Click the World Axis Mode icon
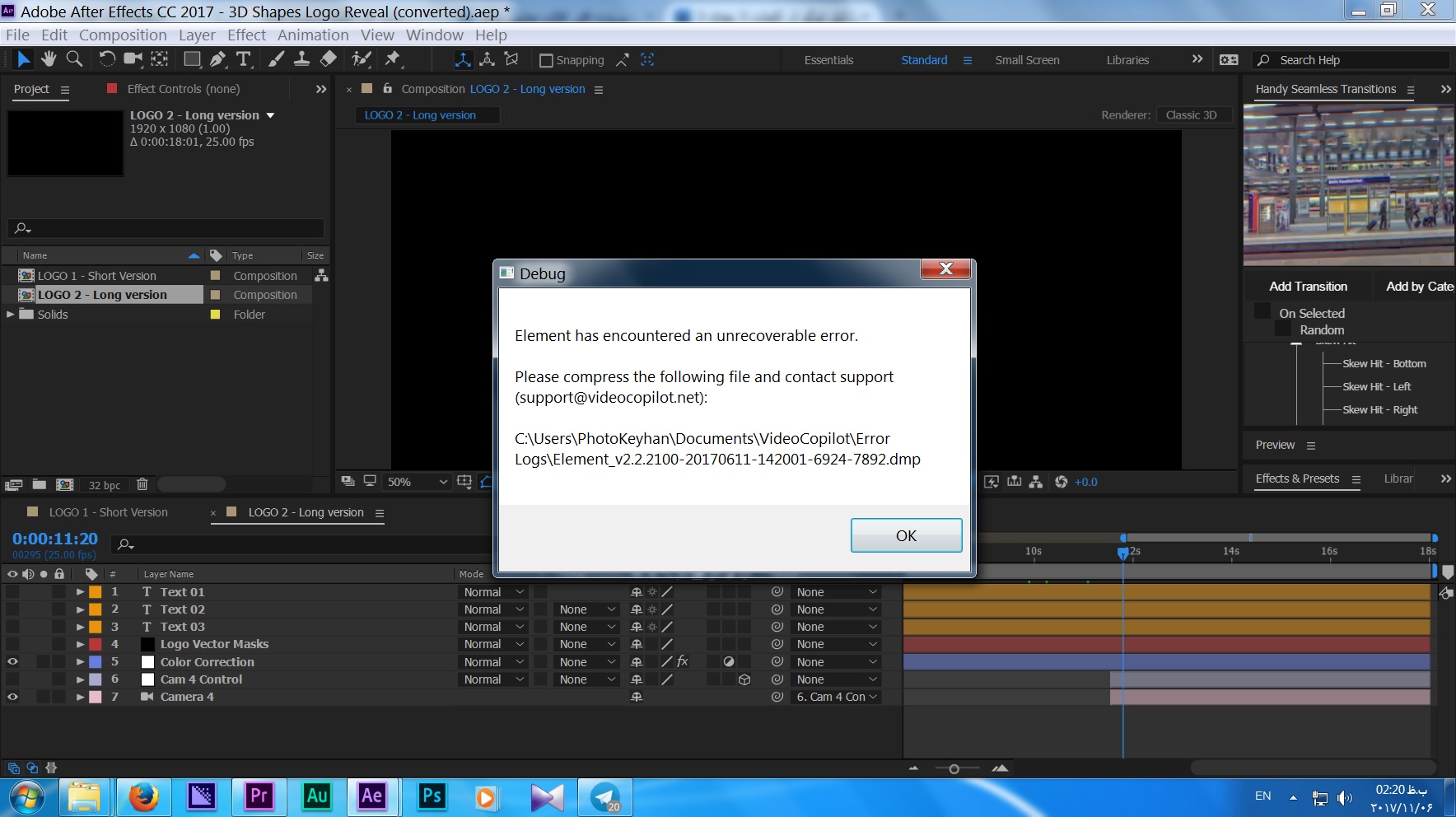 [x=488, y=59]
